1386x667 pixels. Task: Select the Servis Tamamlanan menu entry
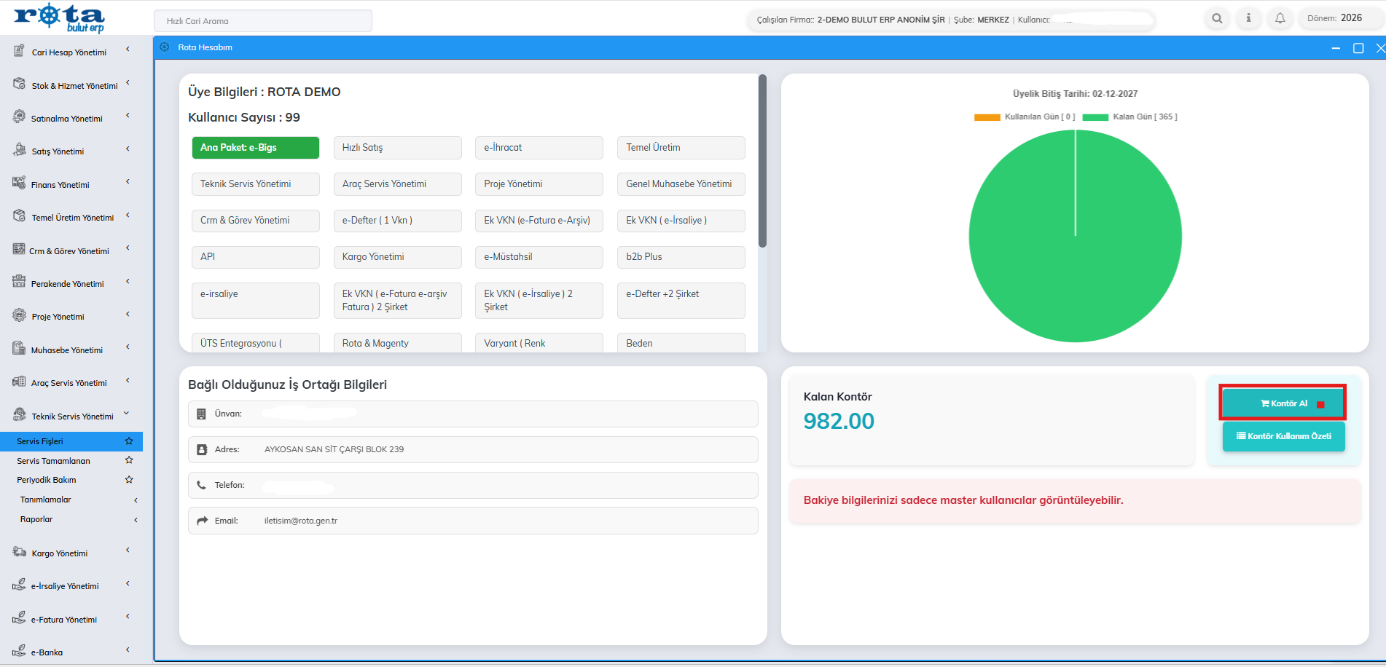click(54, 460)
